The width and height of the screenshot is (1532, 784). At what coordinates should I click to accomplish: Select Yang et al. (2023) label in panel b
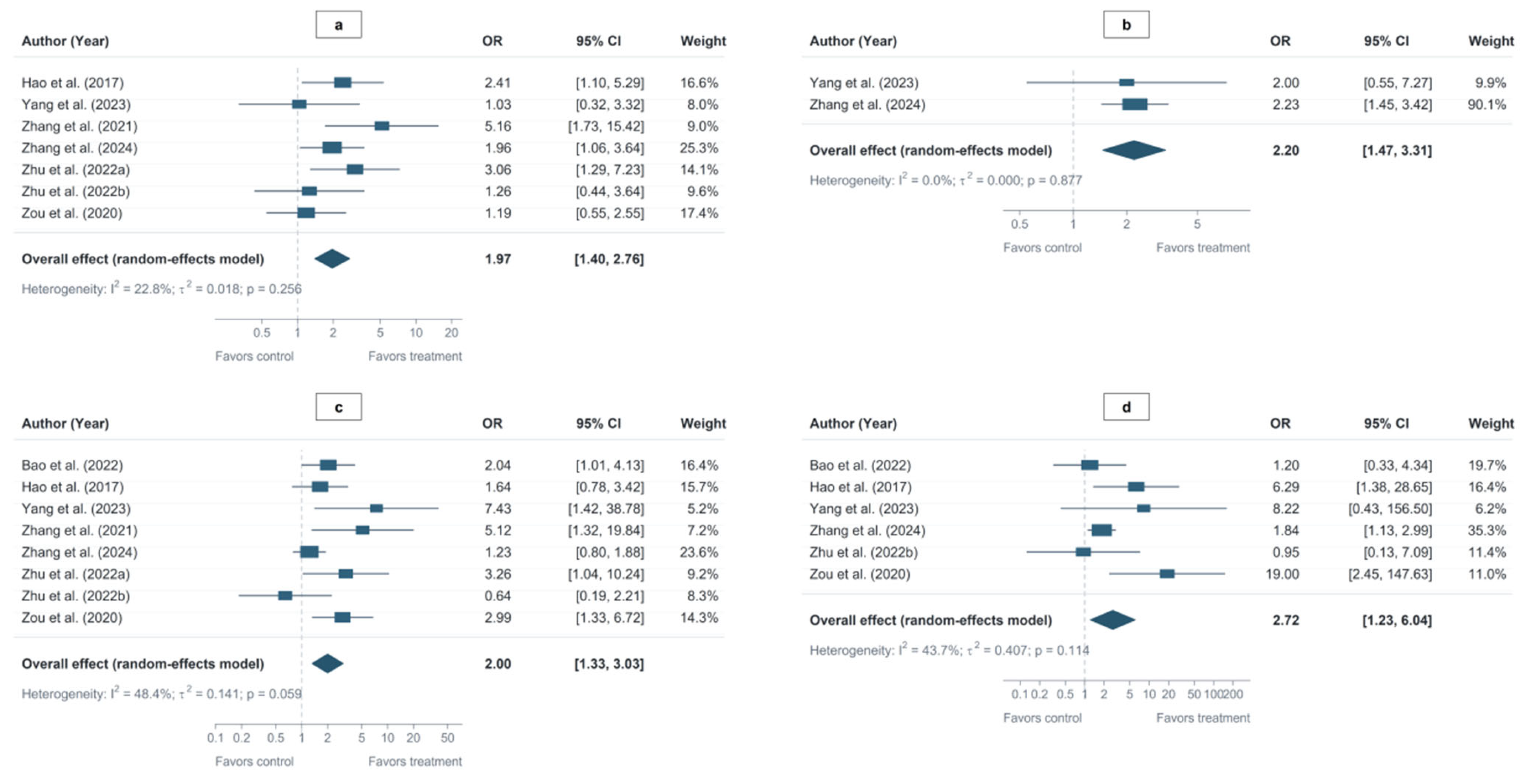point(864,83)
